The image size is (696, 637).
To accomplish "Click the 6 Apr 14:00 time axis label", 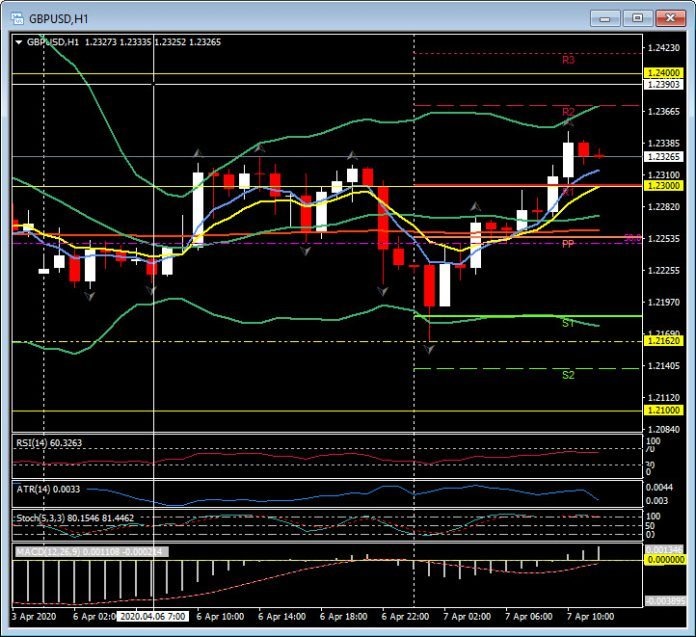I will coord(282,617).
